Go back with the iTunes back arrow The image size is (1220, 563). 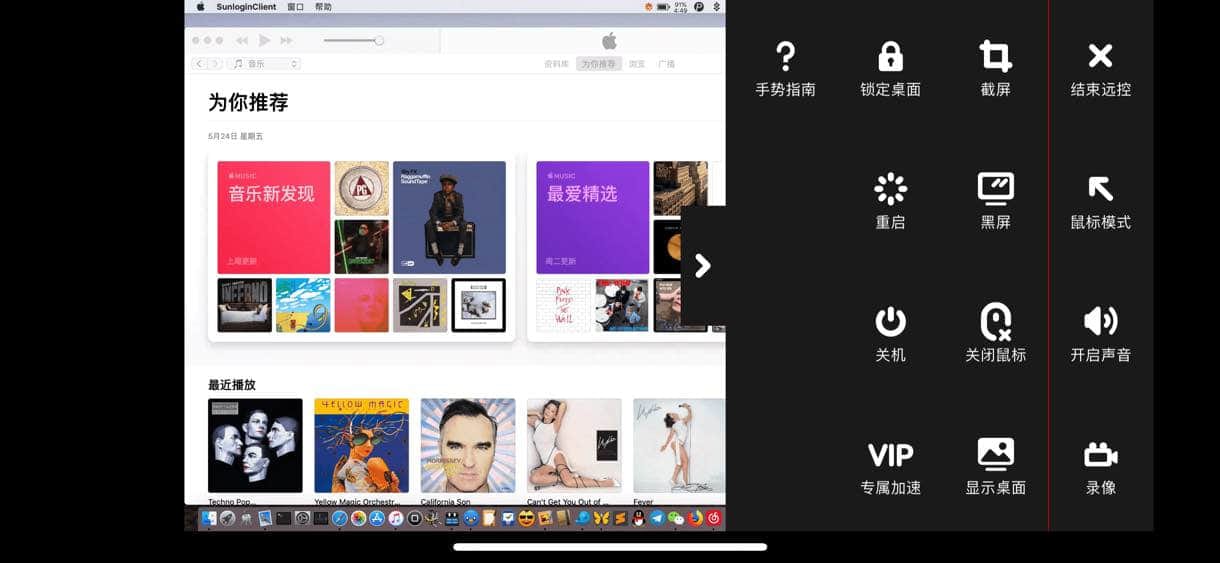199,64
